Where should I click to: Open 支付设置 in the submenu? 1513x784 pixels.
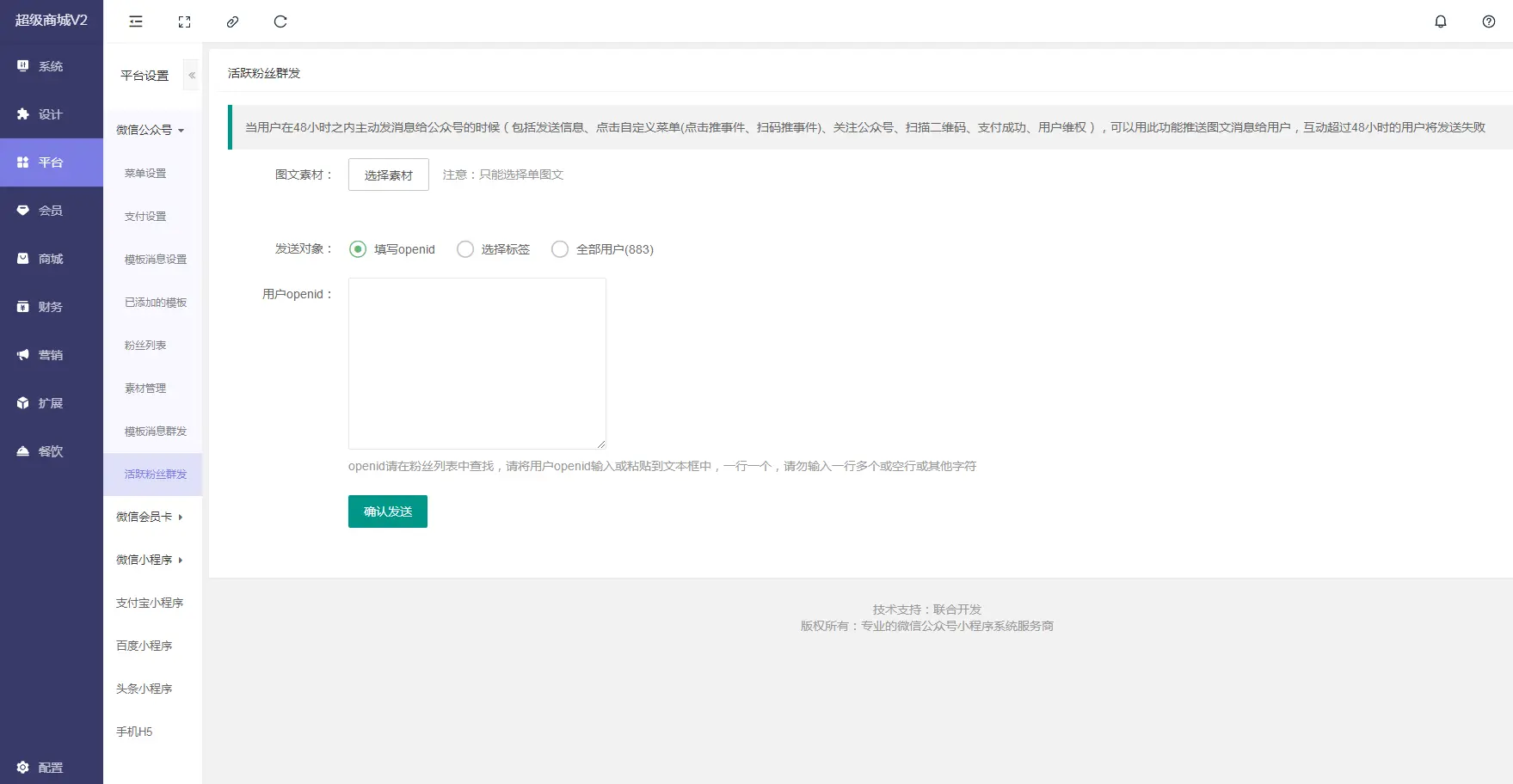pos(152,216)
